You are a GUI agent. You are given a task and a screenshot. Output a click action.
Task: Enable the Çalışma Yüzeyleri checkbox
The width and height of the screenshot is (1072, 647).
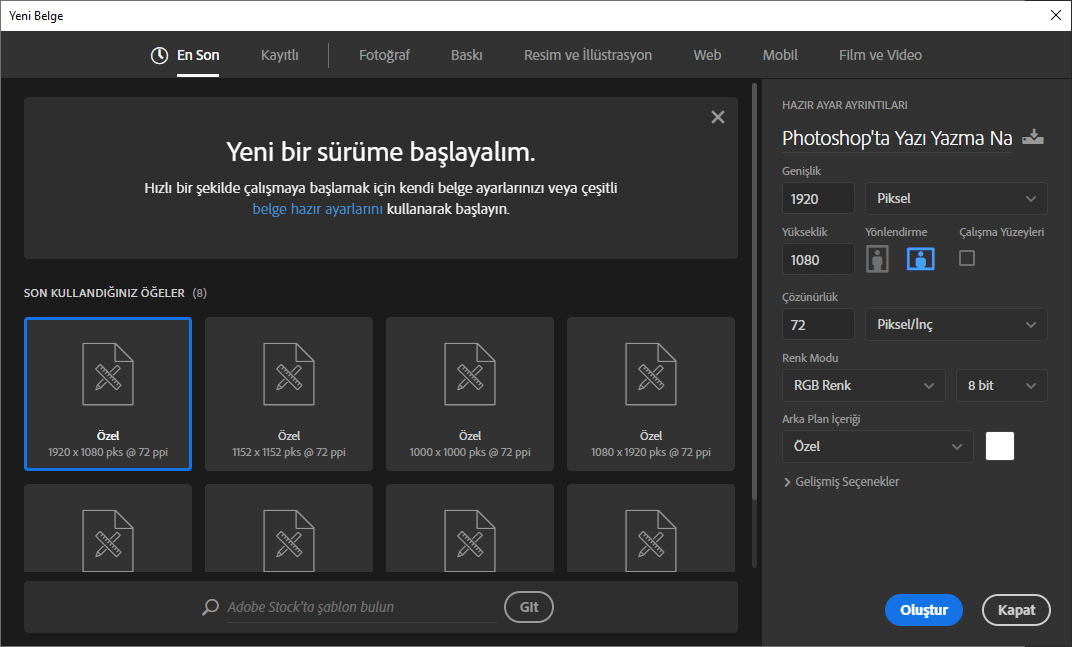(967, 258)
